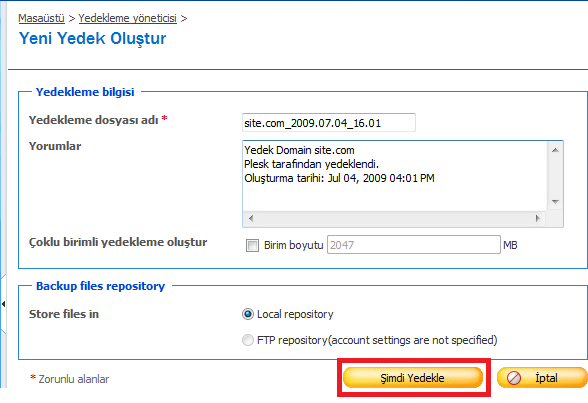Click inside the Yorumlar comments text area
Screen dimensions: 588x403
395,175
